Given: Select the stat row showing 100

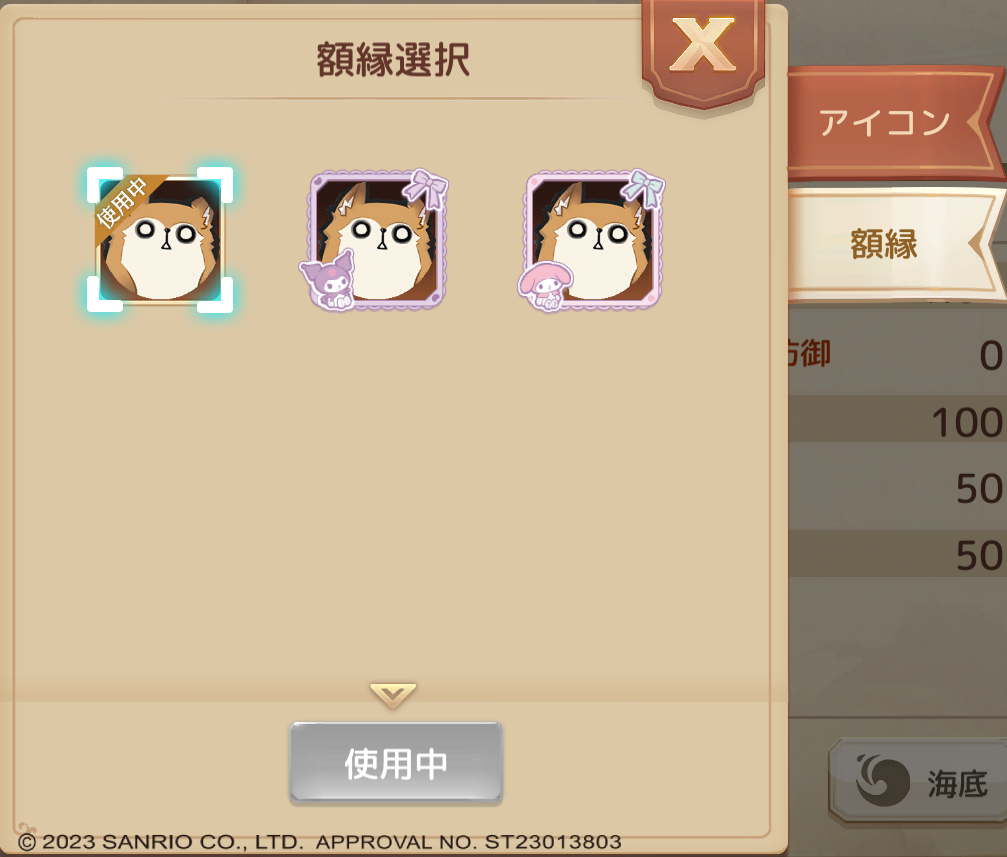Looking at the screenshot, I should coord(898,421).
